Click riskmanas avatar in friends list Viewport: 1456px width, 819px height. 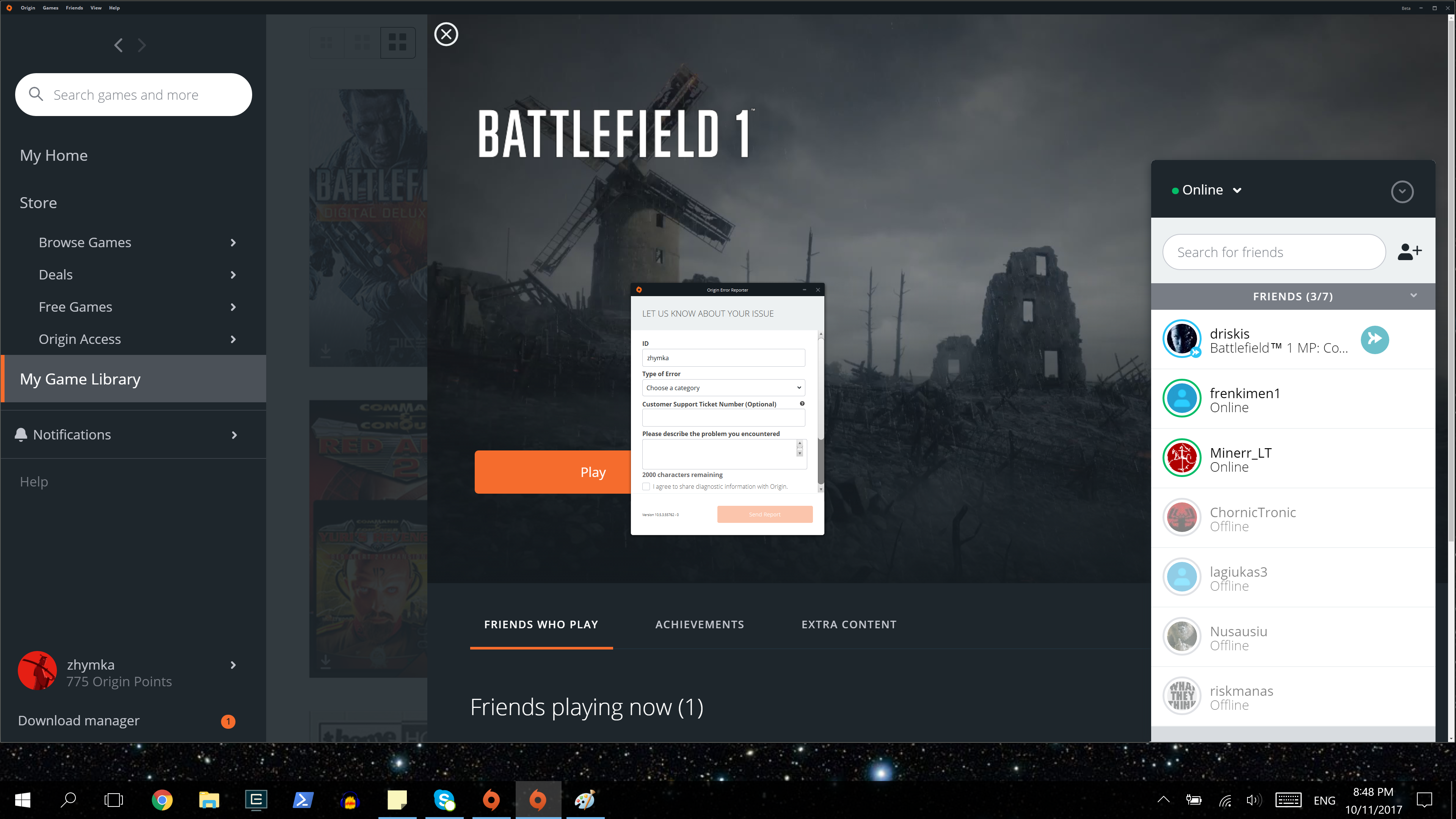click(1181, 696)
